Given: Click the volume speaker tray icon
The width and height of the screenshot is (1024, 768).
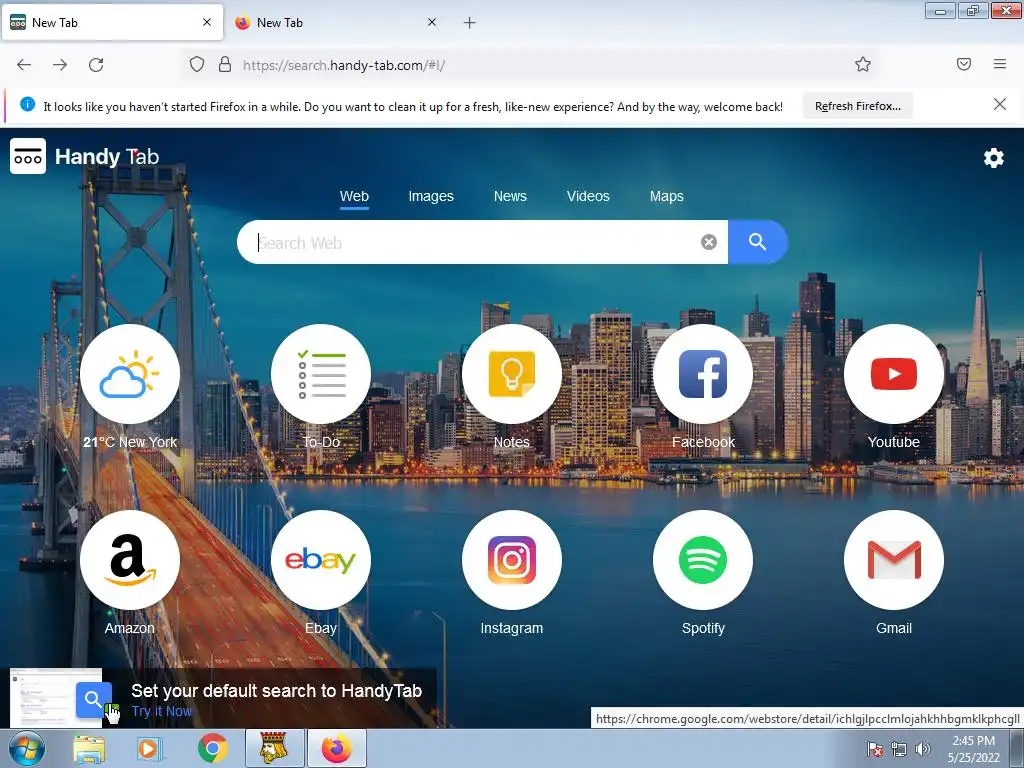Looking at the screenshot, I should point(923,749).
